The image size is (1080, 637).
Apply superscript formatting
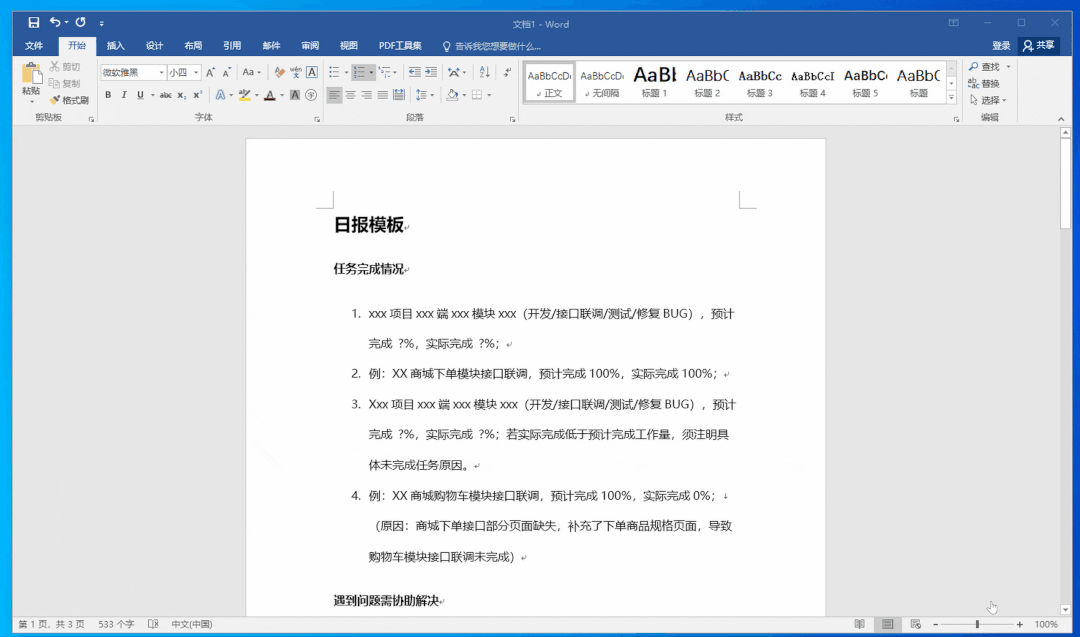tap(197, 95)
